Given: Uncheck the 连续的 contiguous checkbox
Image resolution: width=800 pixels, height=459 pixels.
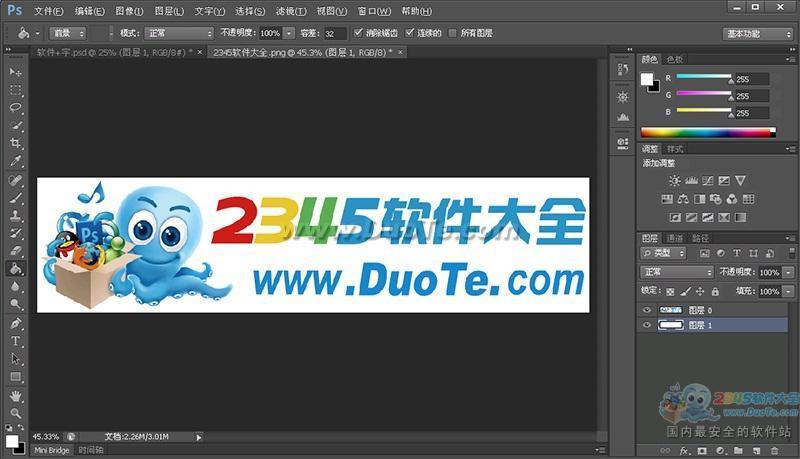Looking at the screenshot, I should coord(410,33).
